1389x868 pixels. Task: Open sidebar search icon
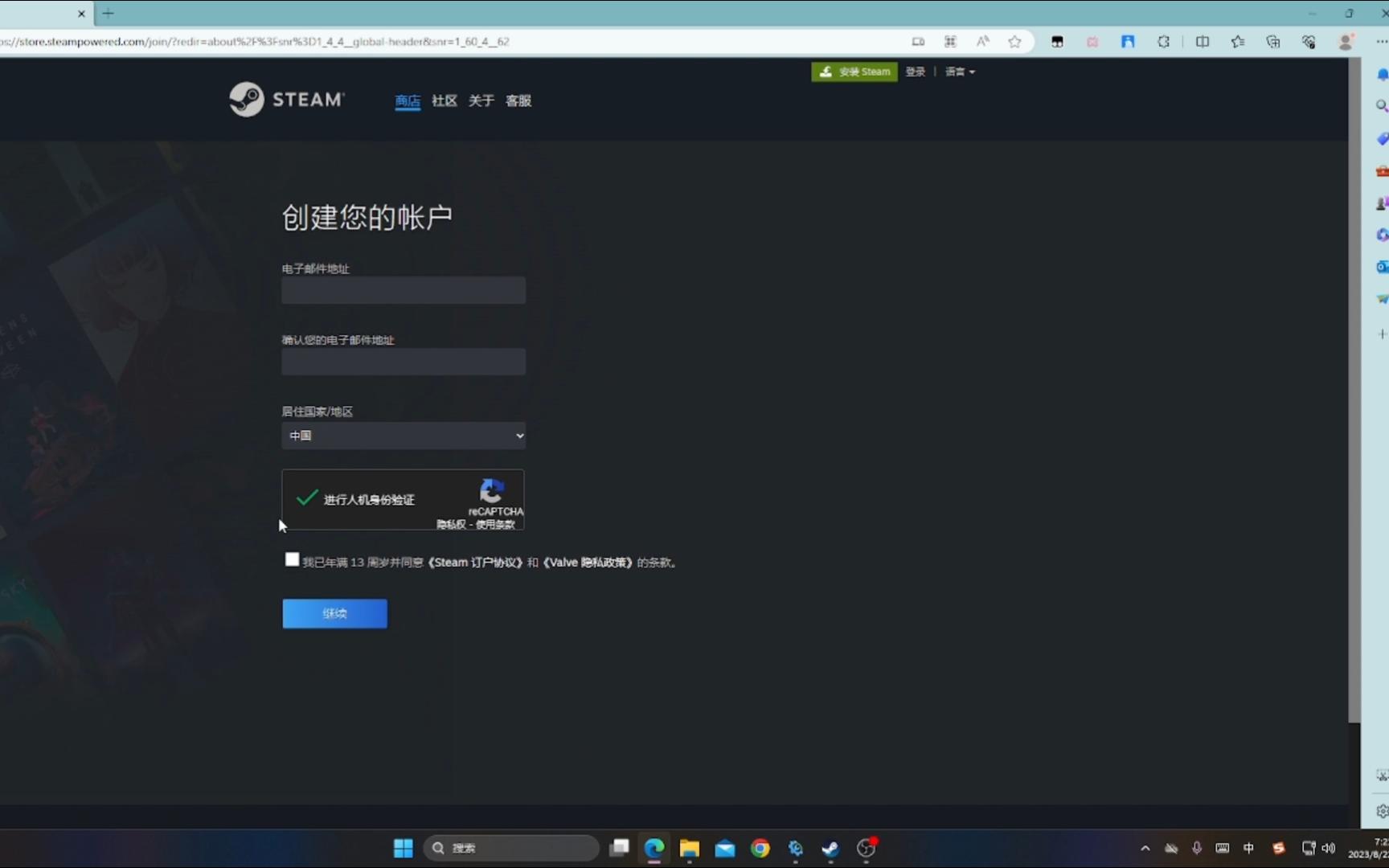pos(1382,105)
